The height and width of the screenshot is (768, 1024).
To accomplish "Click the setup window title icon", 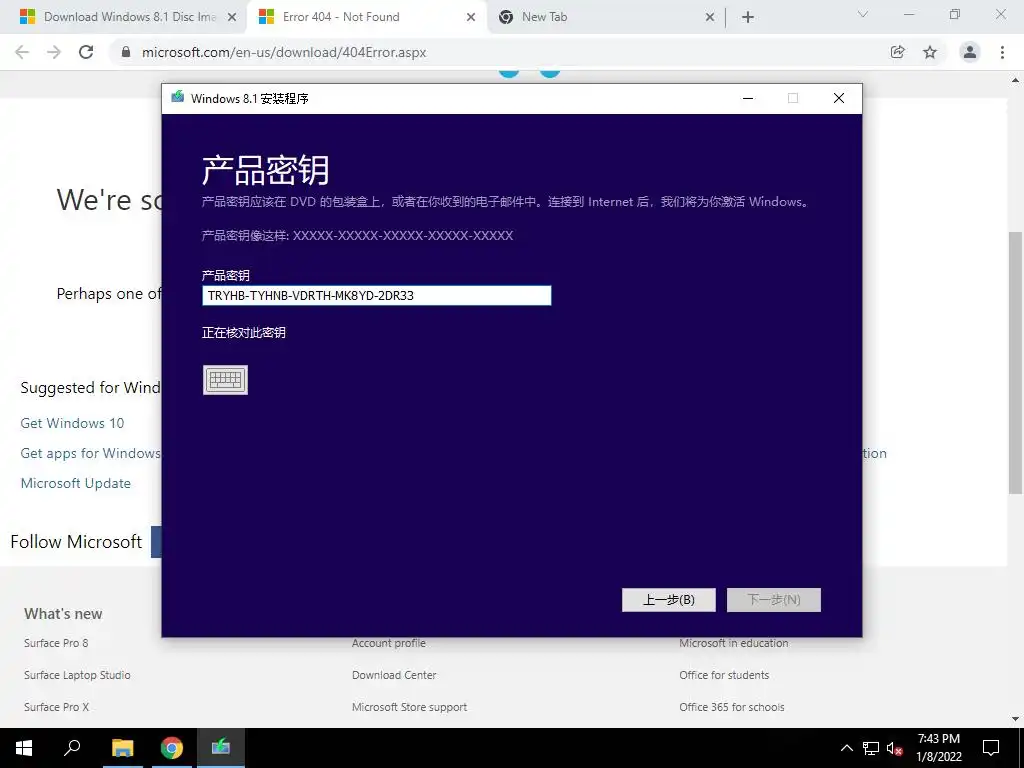I will click(178, 98).
